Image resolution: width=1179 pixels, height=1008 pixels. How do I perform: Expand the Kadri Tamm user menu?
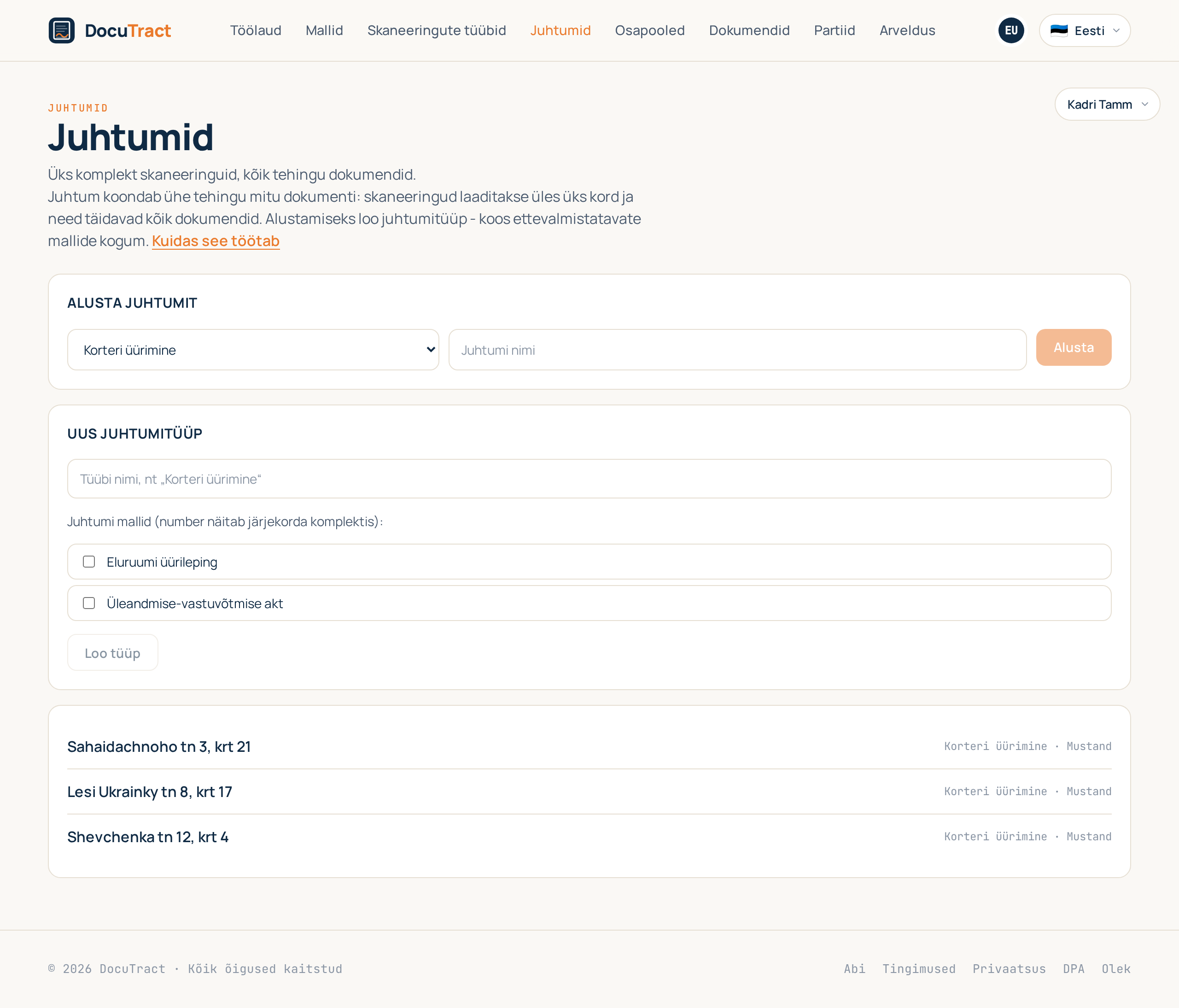pyautogui.click(x=1107, y=104)
